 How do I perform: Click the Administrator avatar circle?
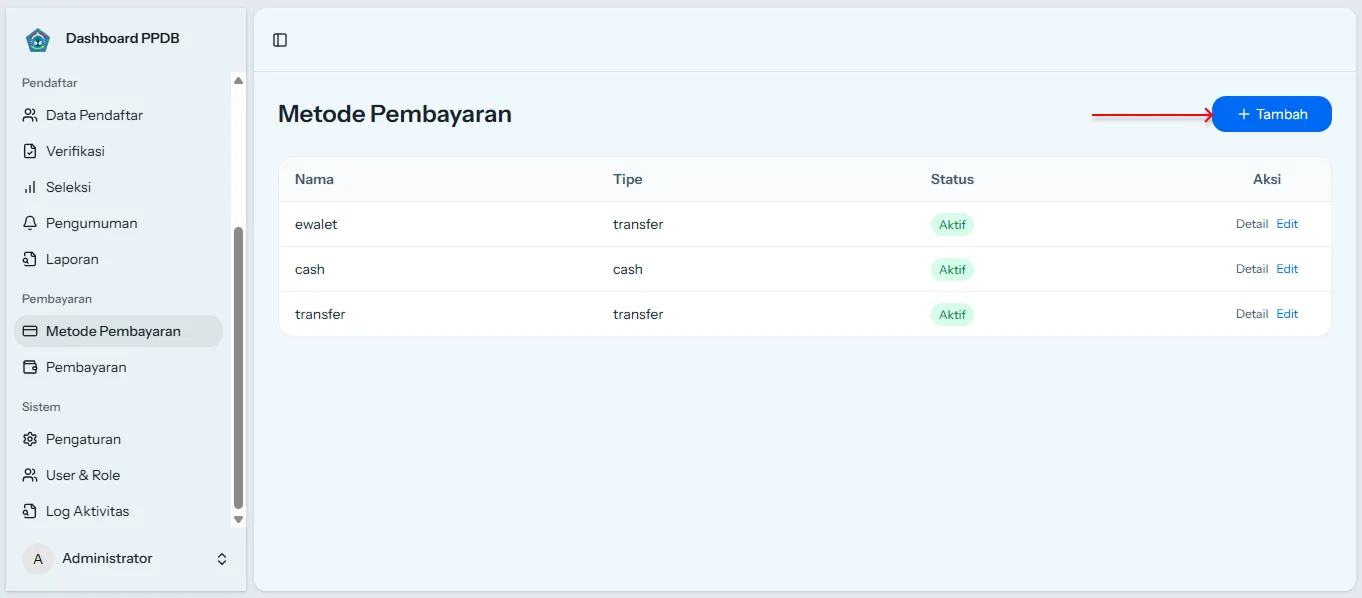pyautogui.click(x=38, y=559)
